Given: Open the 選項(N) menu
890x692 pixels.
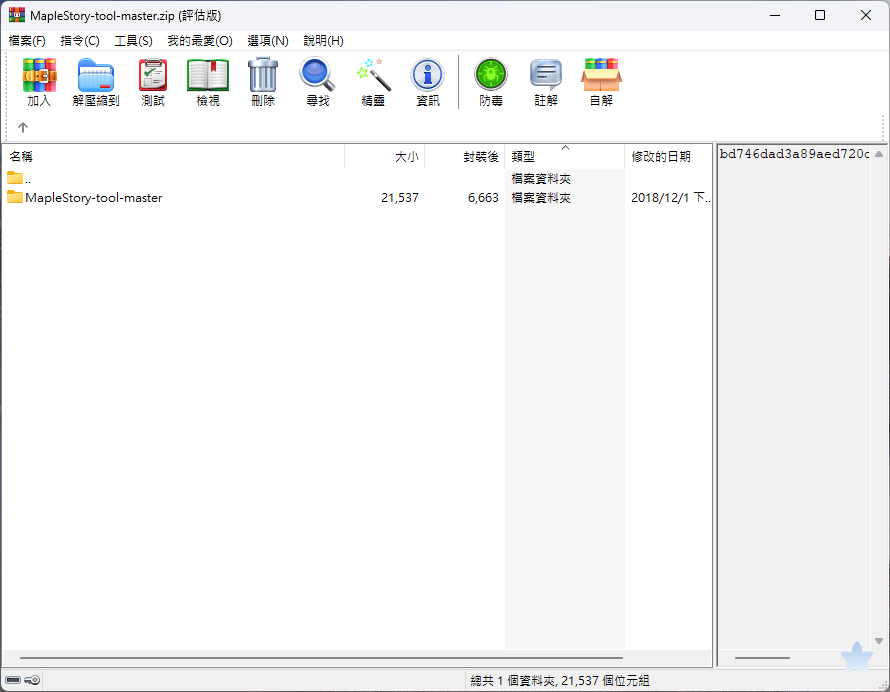Looking at the screenshot, I should pos(268,41).
